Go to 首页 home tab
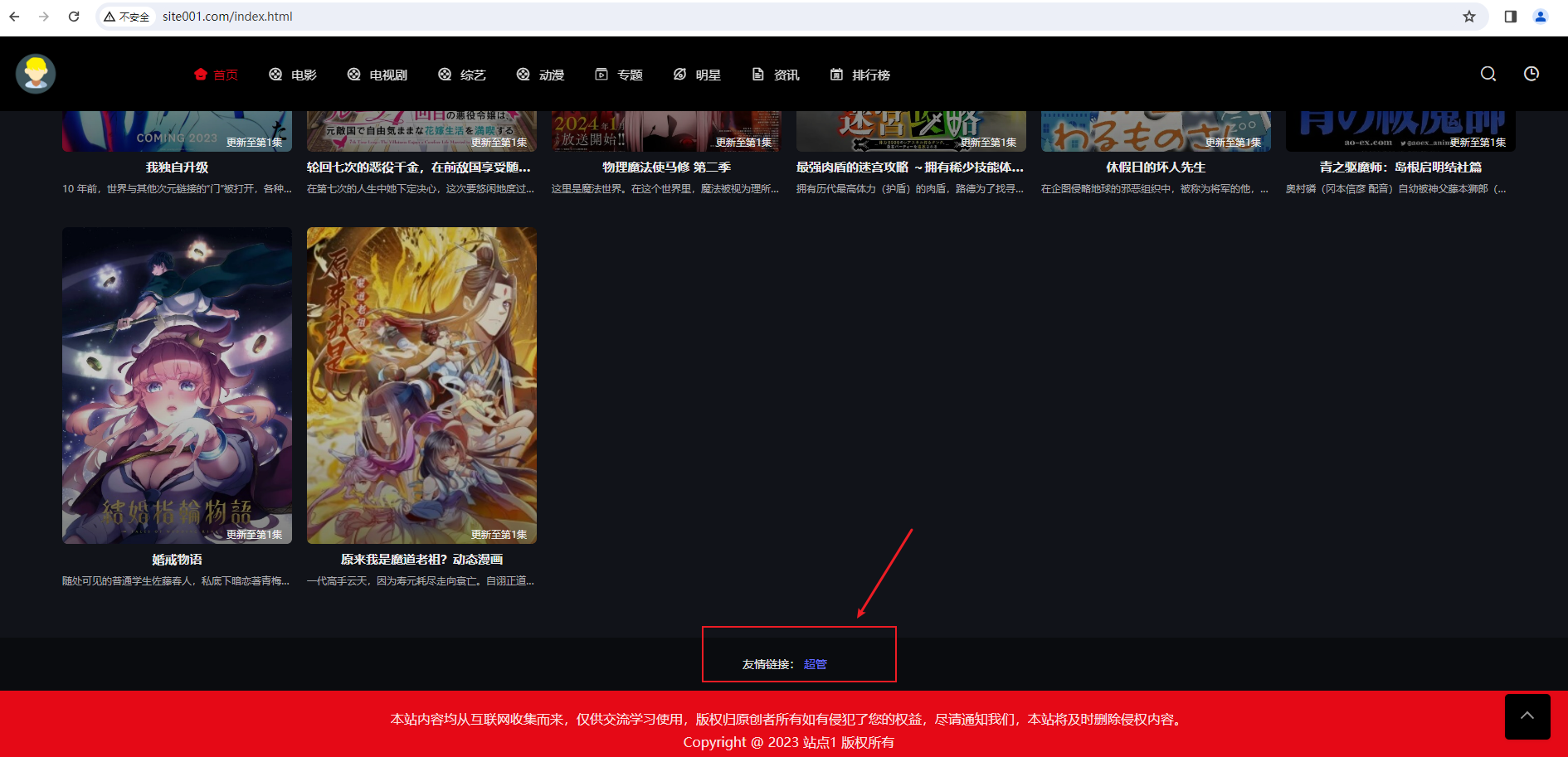This screenshot has height=757, width=1568. [x=216, y=75]
